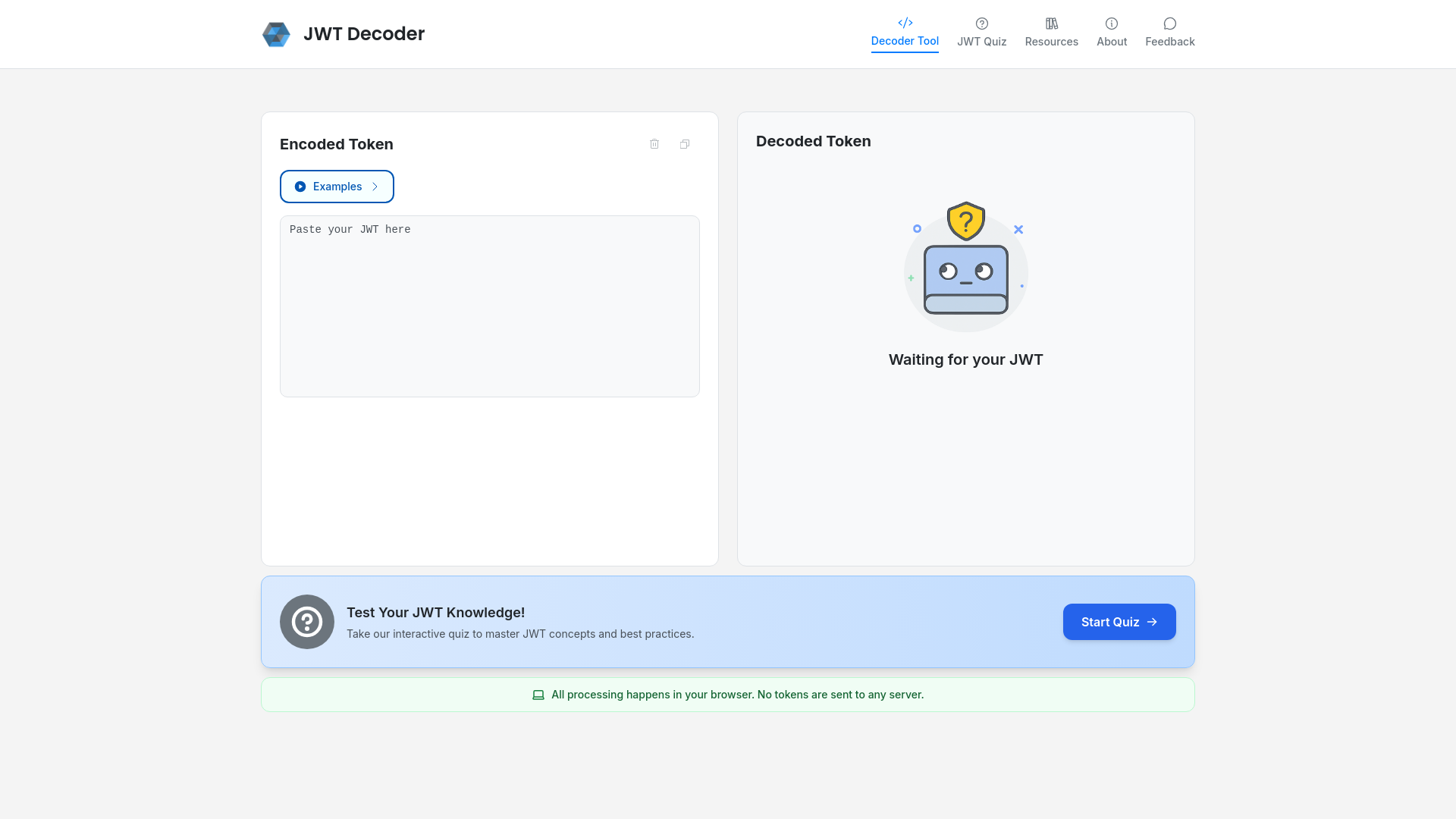Click the robot mascot illustration

pyautogui.click(x=966, y=266)
